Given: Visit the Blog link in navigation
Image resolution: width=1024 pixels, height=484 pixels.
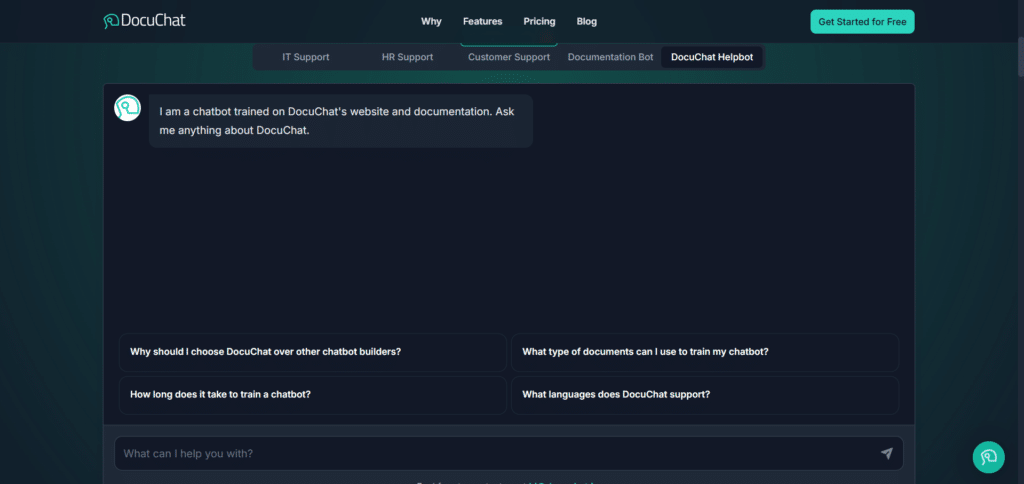Looking at the screenshot, I should pos(587,21).
